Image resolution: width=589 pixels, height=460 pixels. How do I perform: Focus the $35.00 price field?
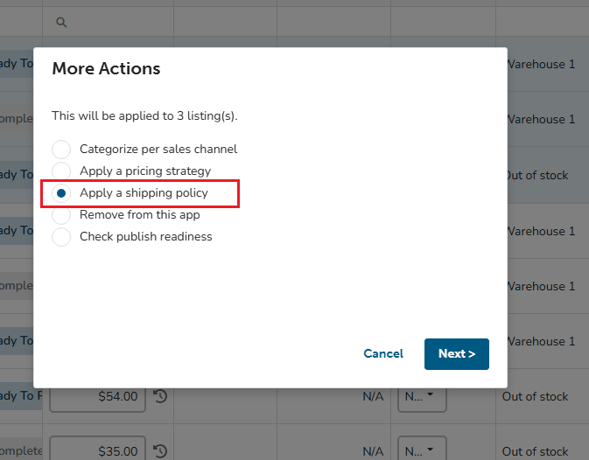coord(98,448)
